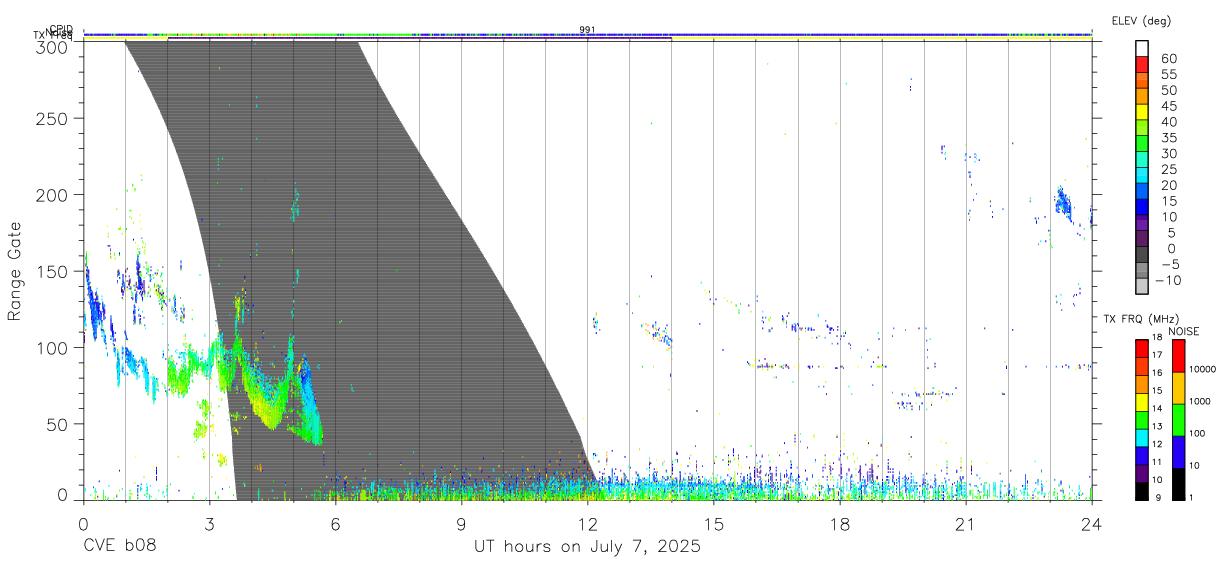This screenshot has height=567, width=1228.
Task: Click the ELEV colorbar label "−5"
Action: click(1168, 264)
